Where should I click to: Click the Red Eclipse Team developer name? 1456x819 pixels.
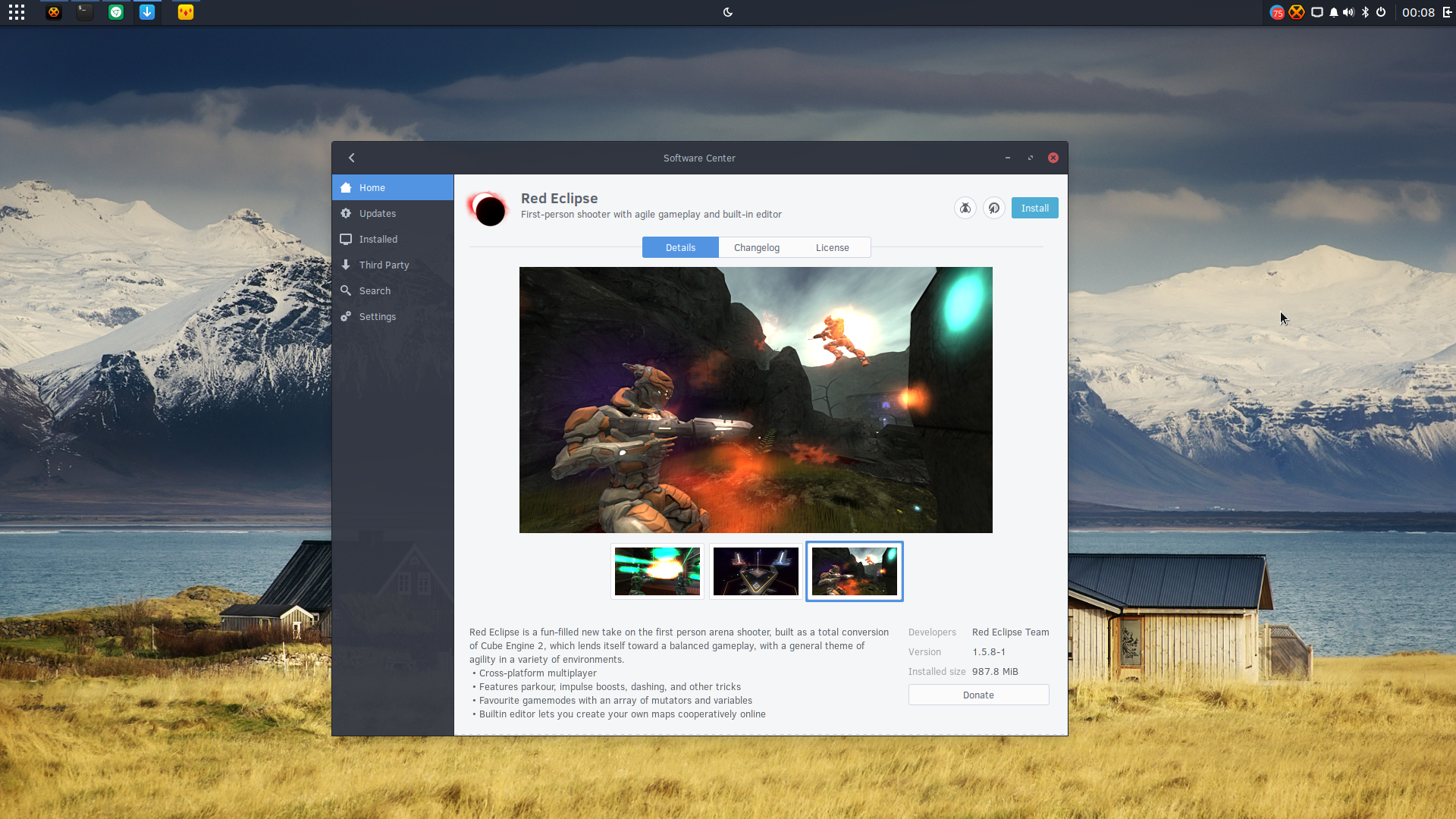click(x=1010, y=632)
